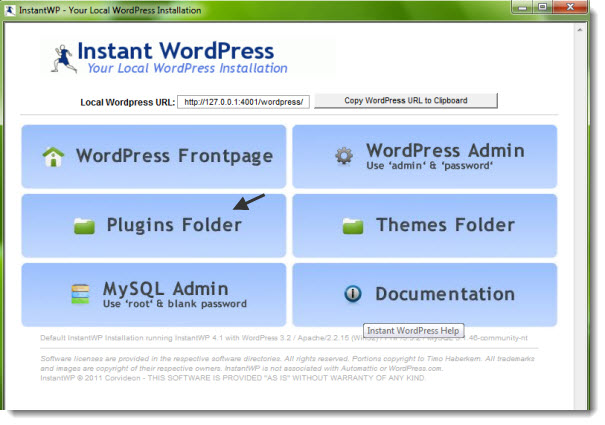The image size is (605, 425).
Task: Open the WordPress Admin panel button
Action: click(424, 156)
